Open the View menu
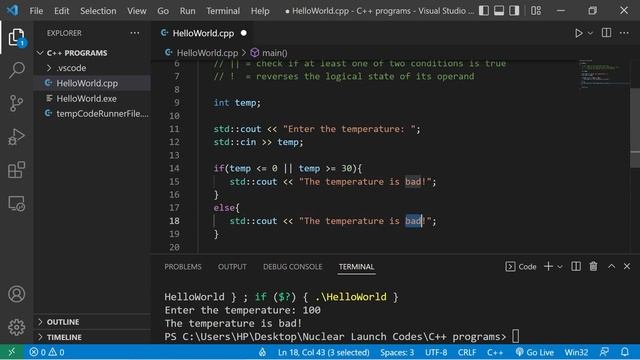 tap(137, 11)
